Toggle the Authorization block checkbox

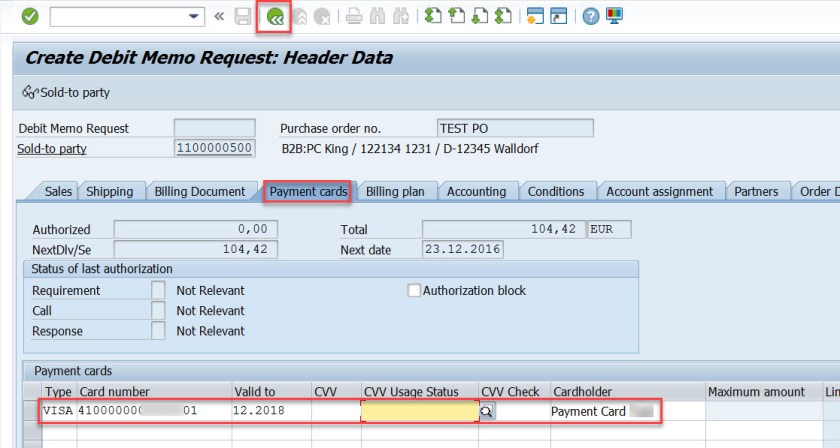point(414,290)
